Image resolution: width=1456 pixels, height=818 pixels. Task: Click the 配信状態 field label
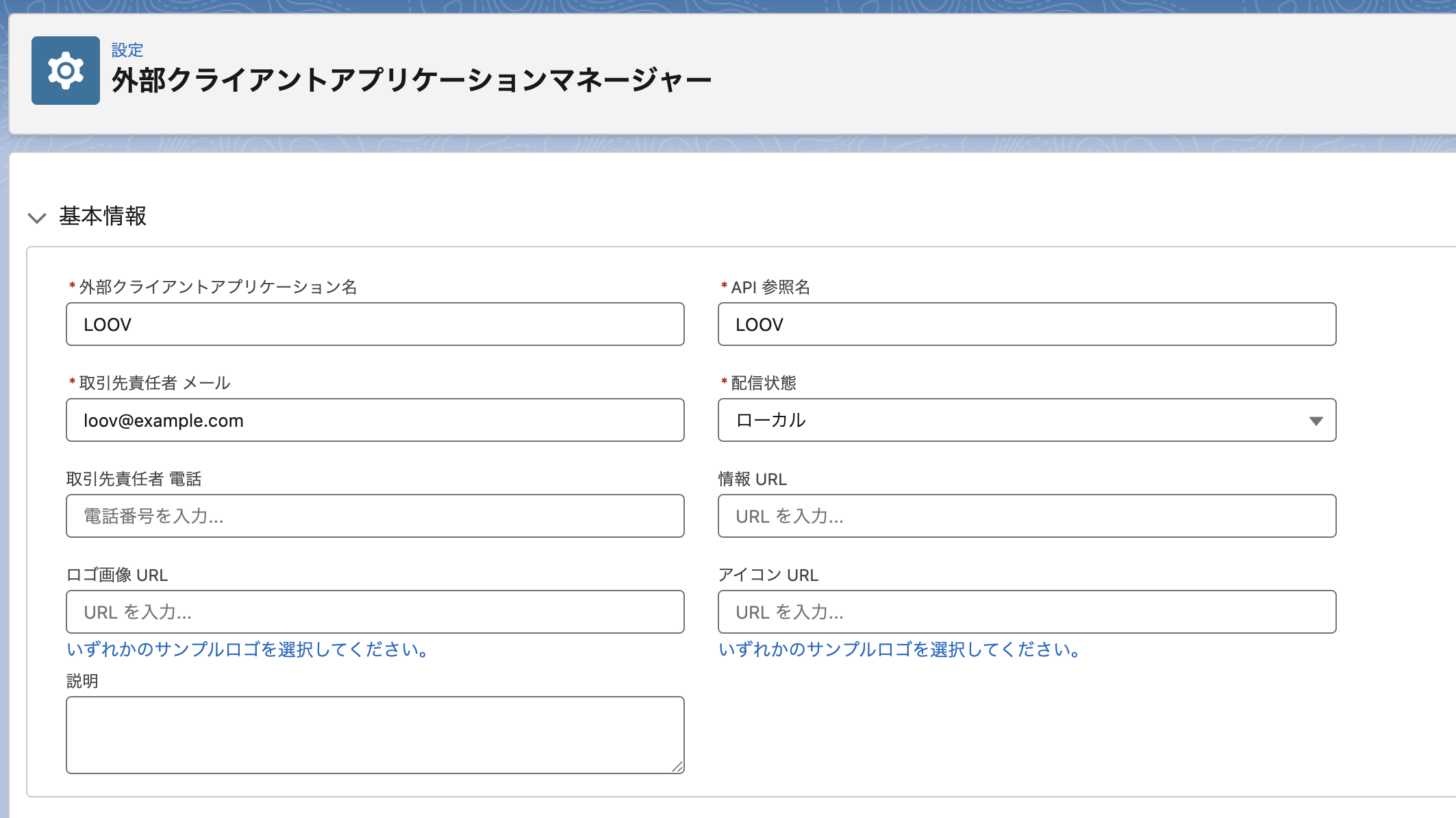coord(763,383)
